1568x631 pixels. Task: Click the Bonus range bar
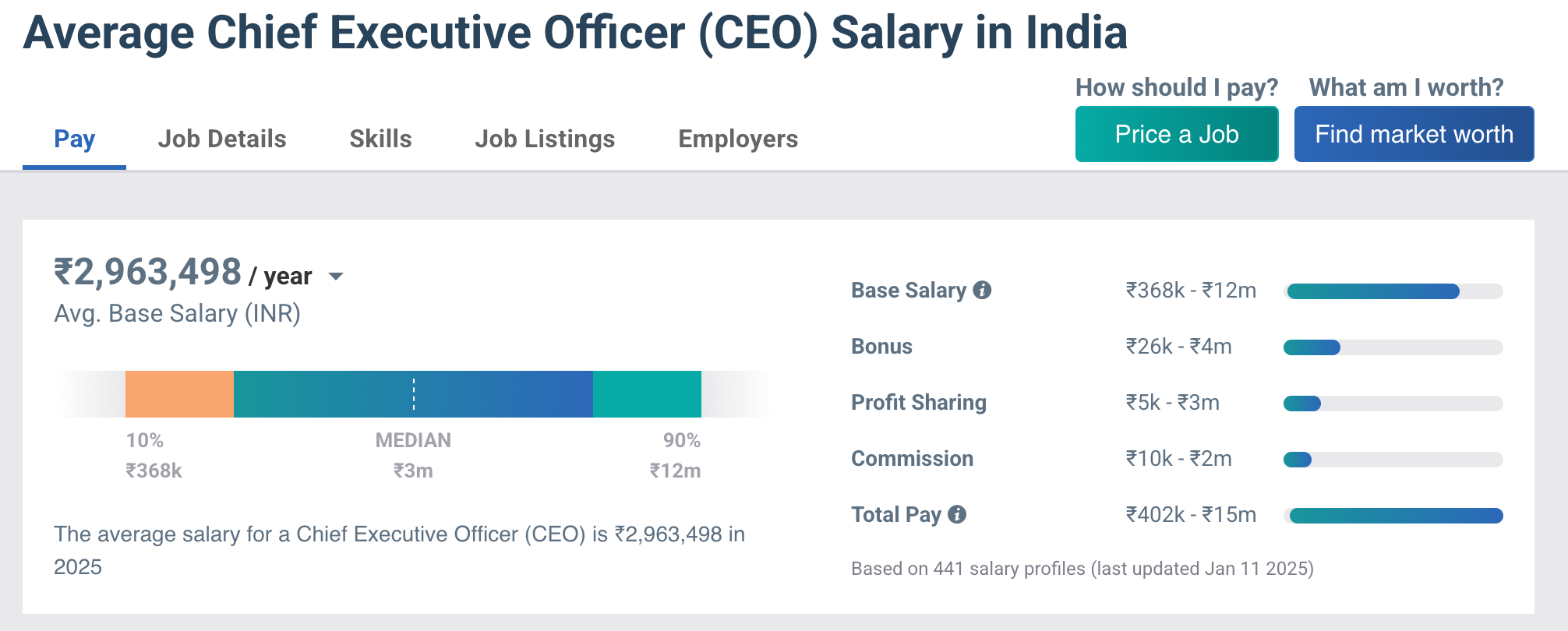point(1393,347)
